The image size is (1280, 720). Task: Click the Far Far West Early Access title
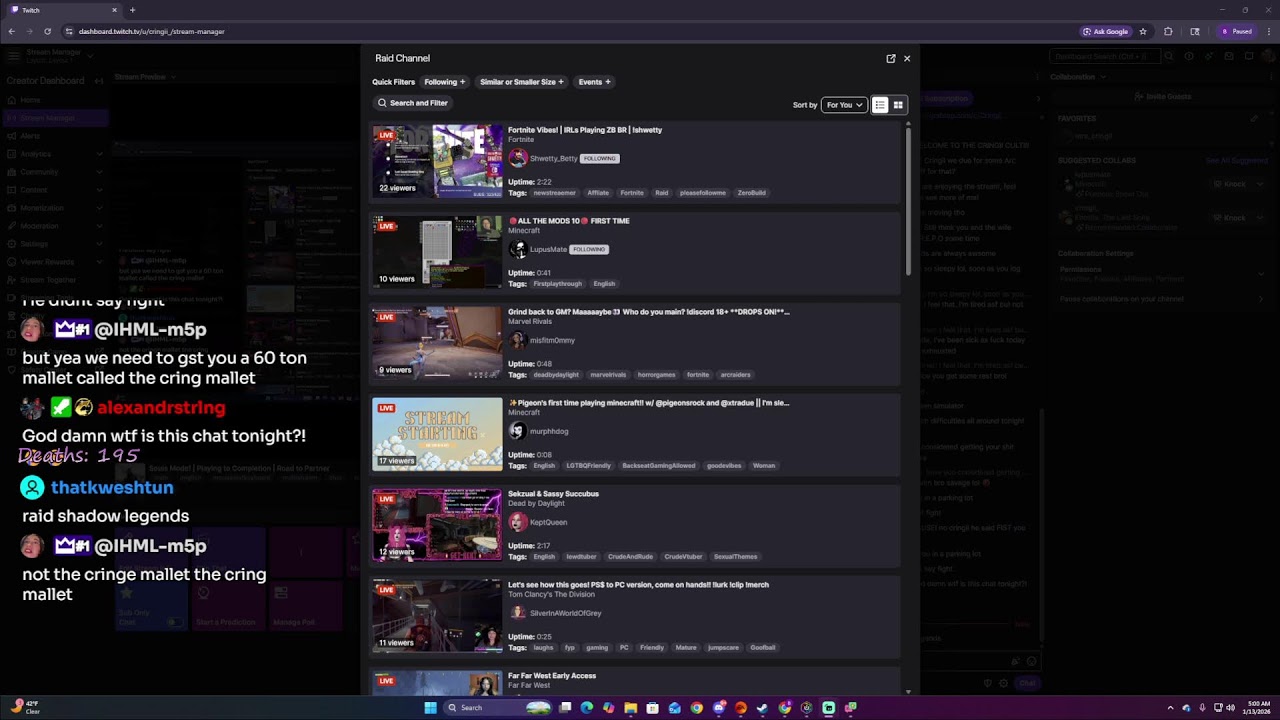click(x=552, y=676)
